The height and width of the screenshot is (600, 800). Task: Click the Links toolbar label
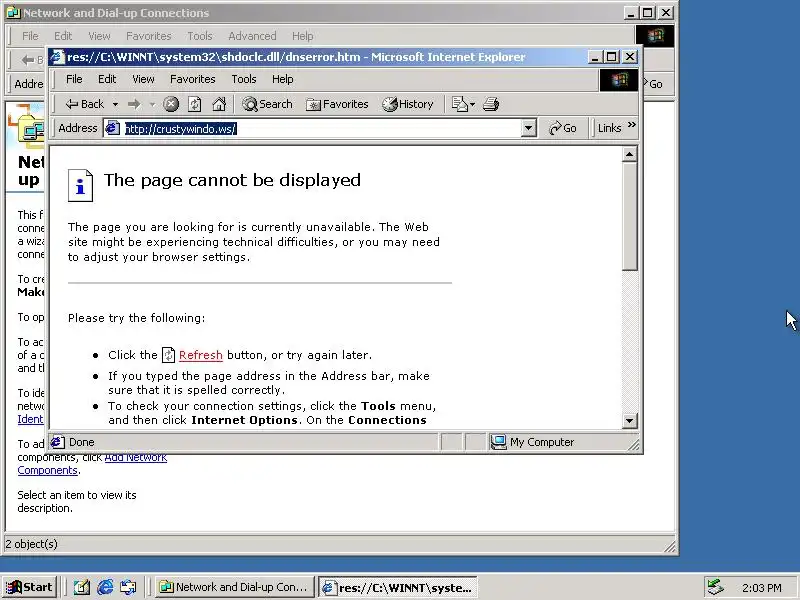[x=609, y=128]
